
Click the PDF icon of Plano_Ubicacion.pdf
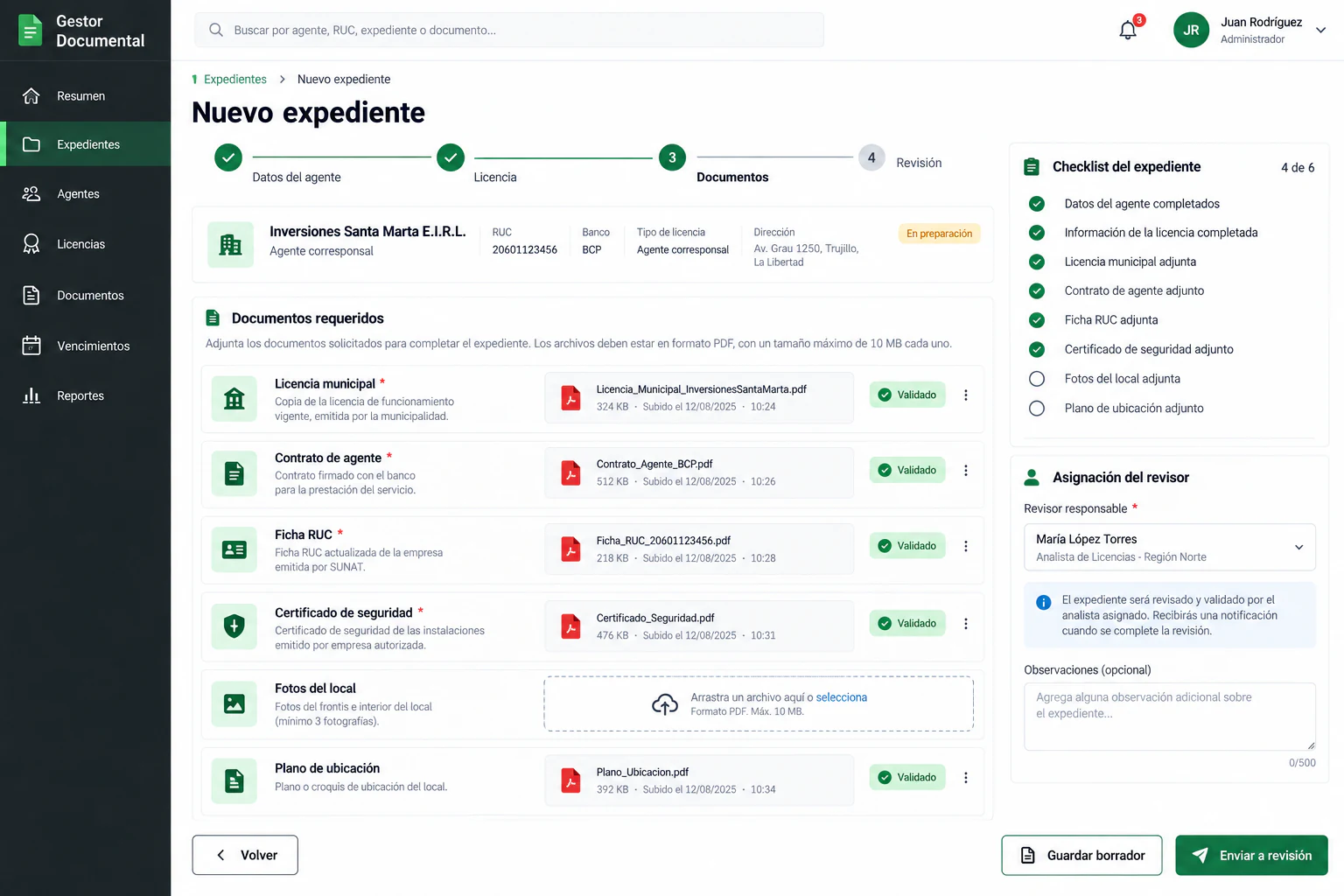570,780
